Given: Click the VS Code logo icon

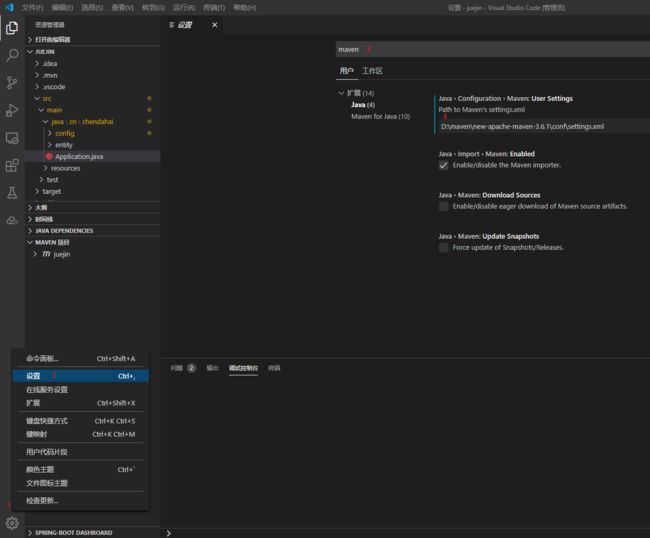Looking at the screenshot, I should click(x=9, y=7).
